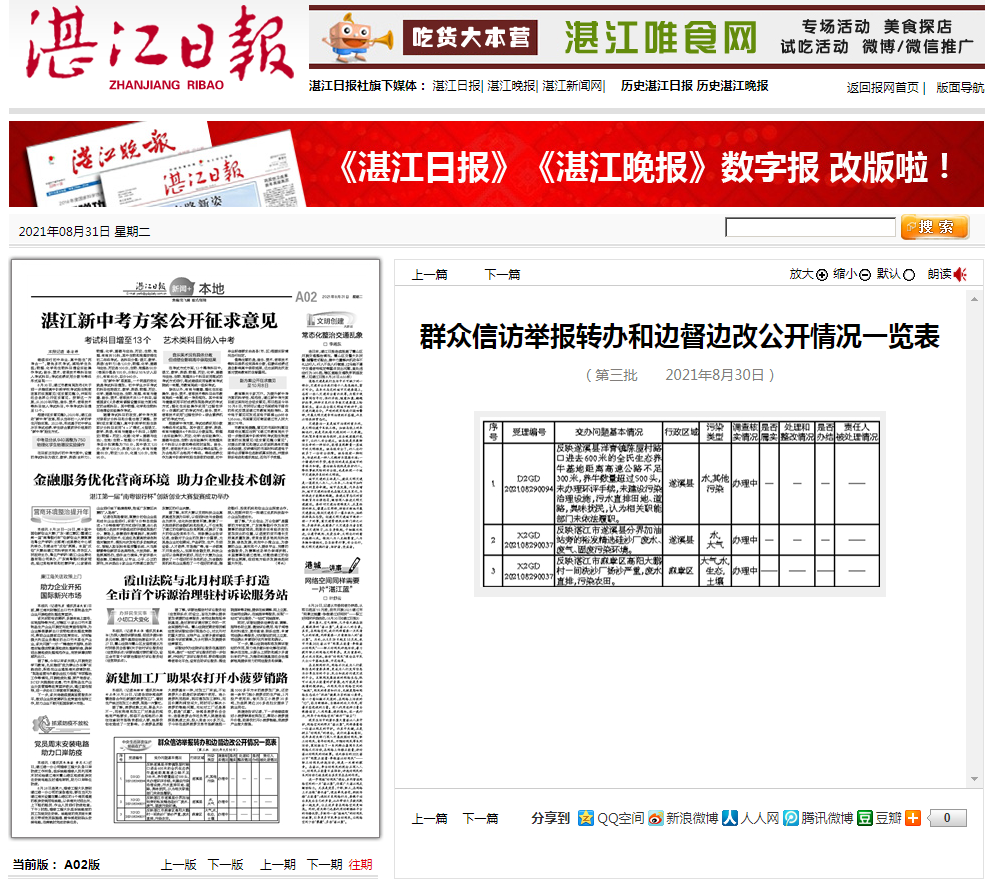Viewport: 985px width, 879px height.
Task: Go to next page 下一版
Action: (225, 865)
